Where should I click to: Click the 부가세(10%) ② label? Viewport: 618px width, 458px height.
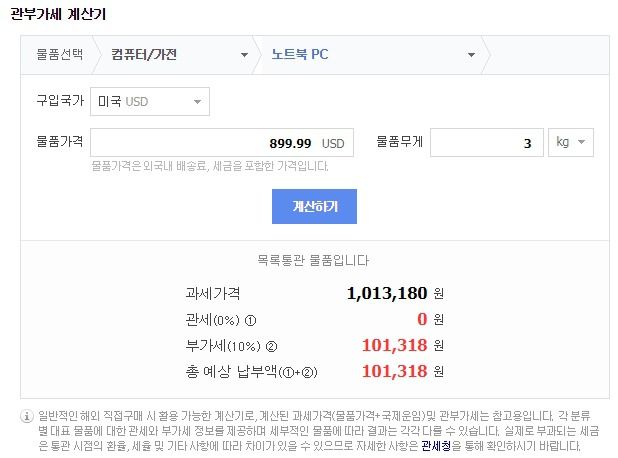pos(231,346)
